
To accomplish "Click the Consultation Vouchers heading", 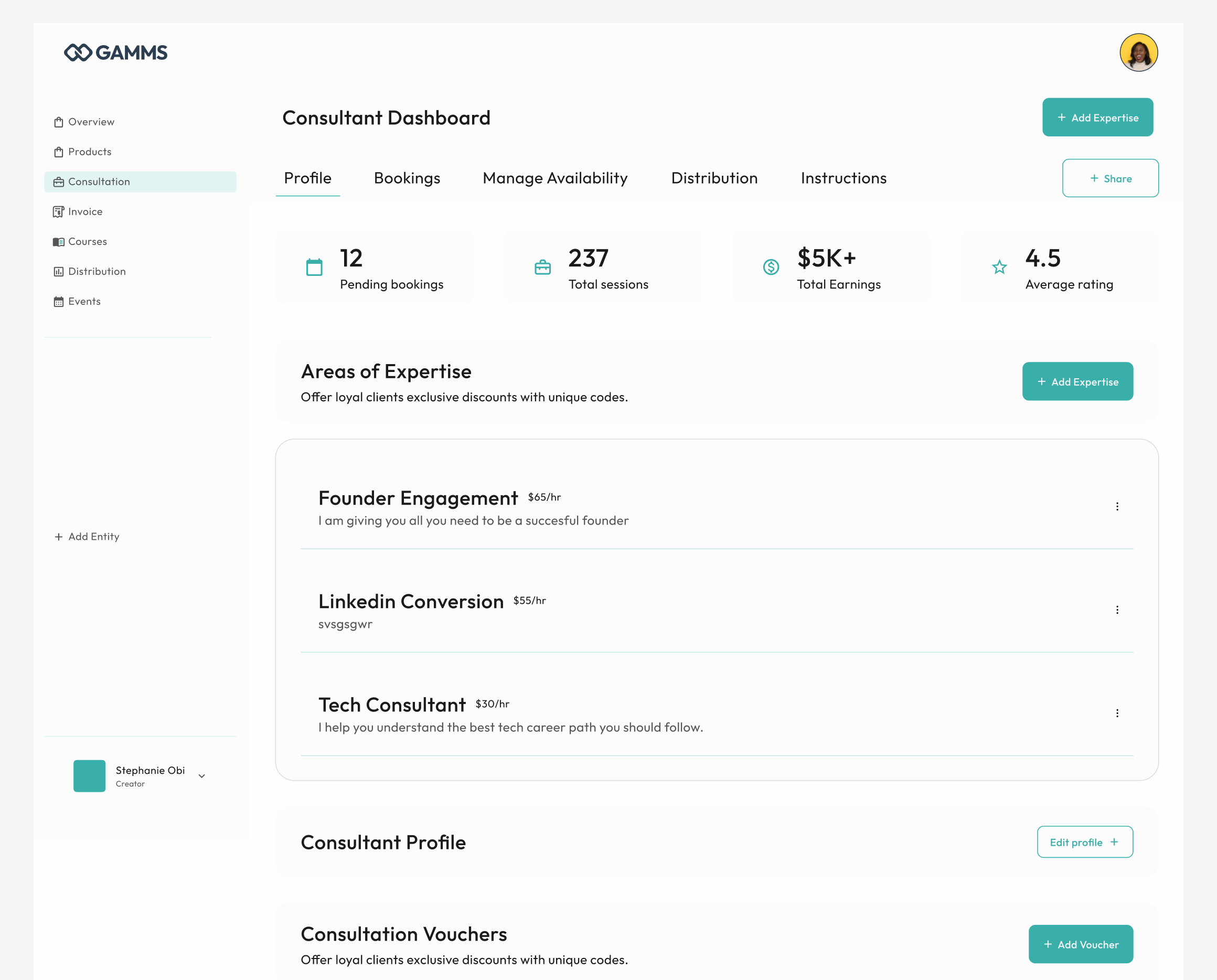I will tap(403, 934).
